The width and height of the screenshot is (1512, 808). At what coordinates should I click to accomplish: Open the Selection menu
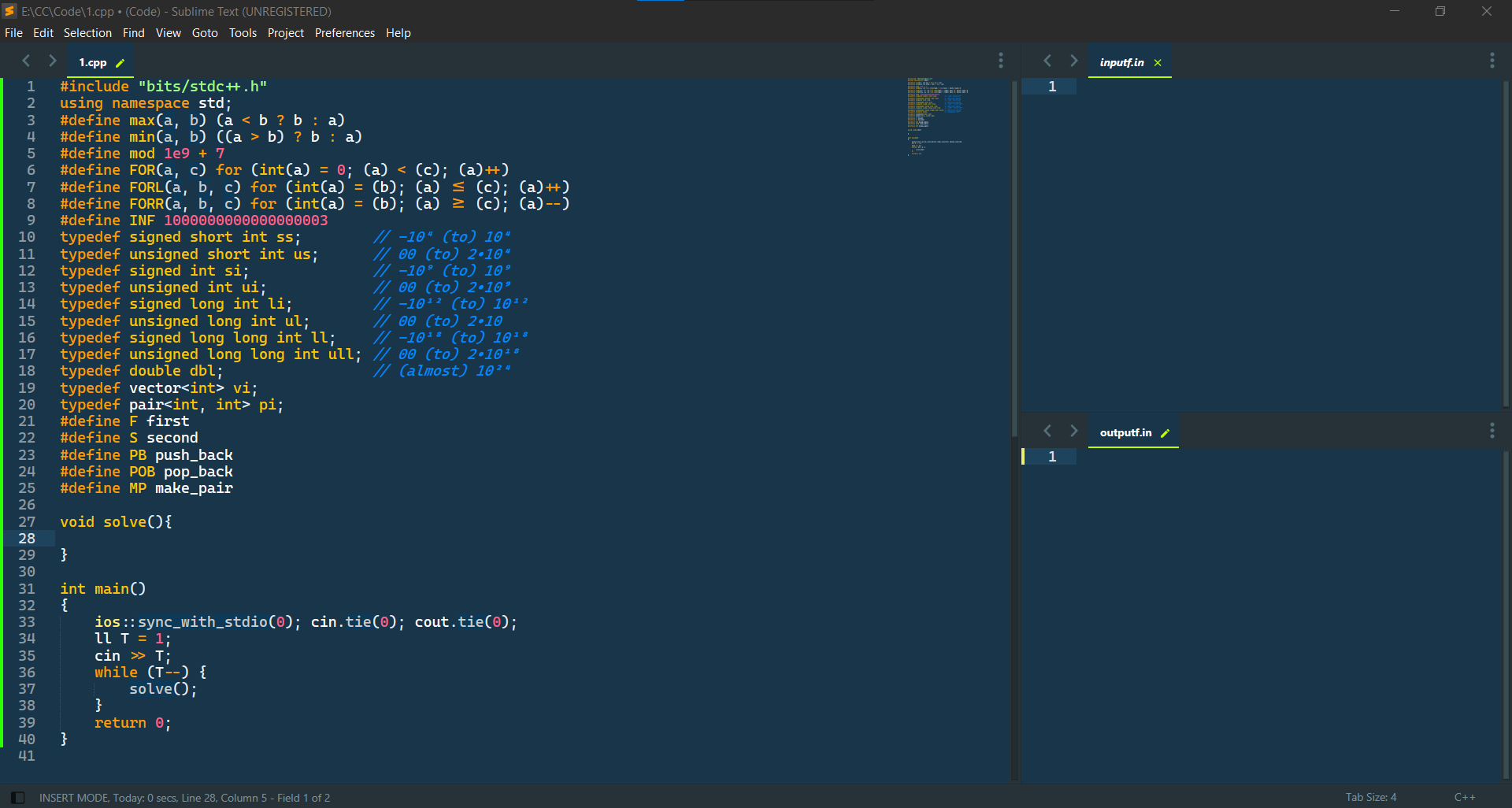coord(87,33)
